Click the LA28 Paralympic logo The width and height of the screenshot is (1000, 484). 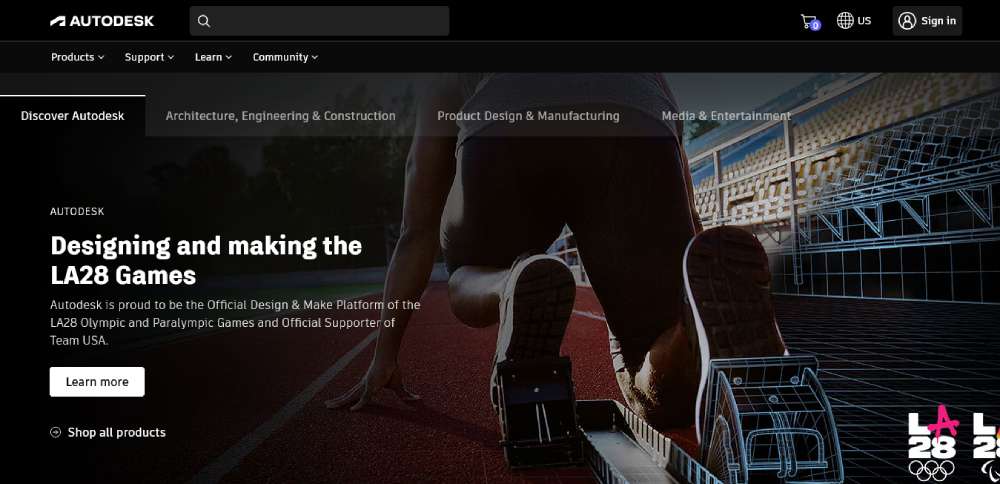987,444
